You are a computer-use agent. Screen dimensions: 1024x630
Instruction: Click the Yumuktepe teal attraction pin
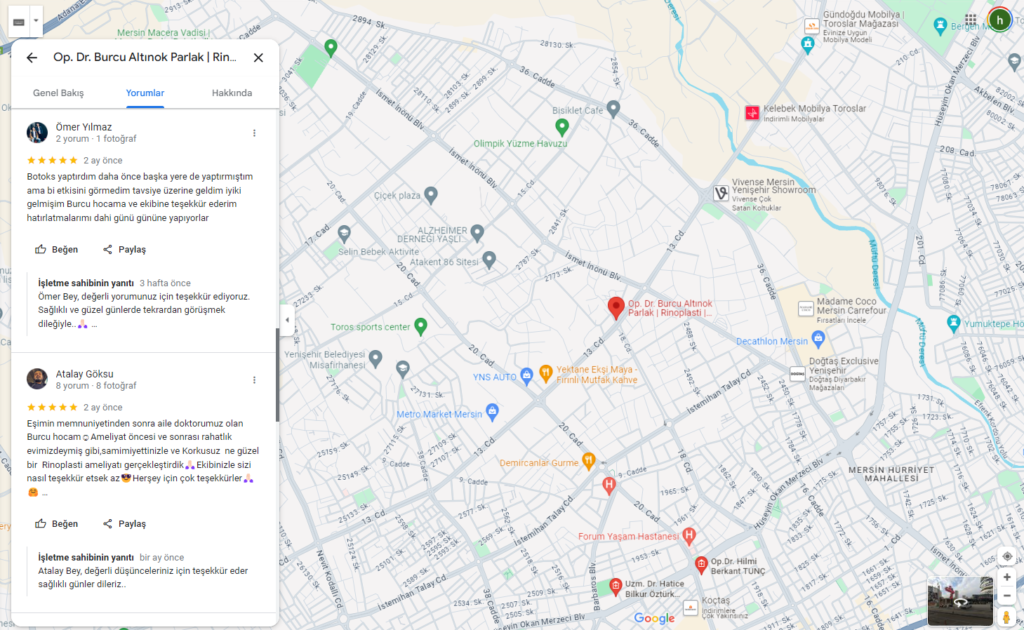coord(953,323)
